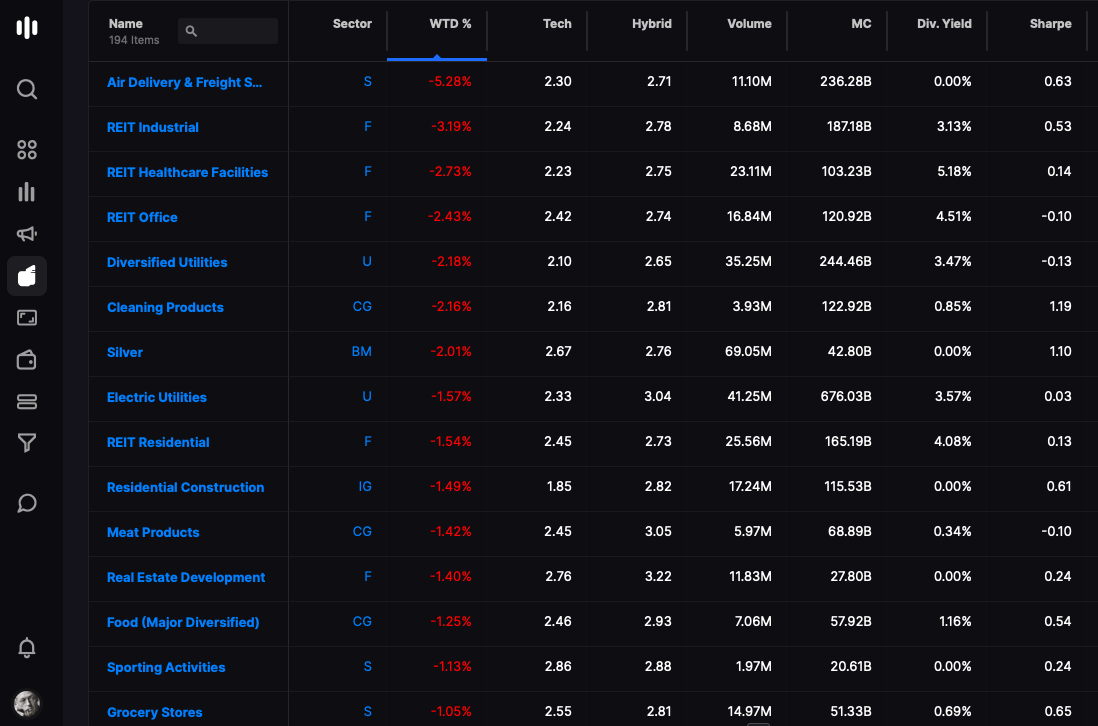This screenshot has width=1098, height=726.
Task: Open the Food (Major Diversified) link
Action: [x=183, y=622]
